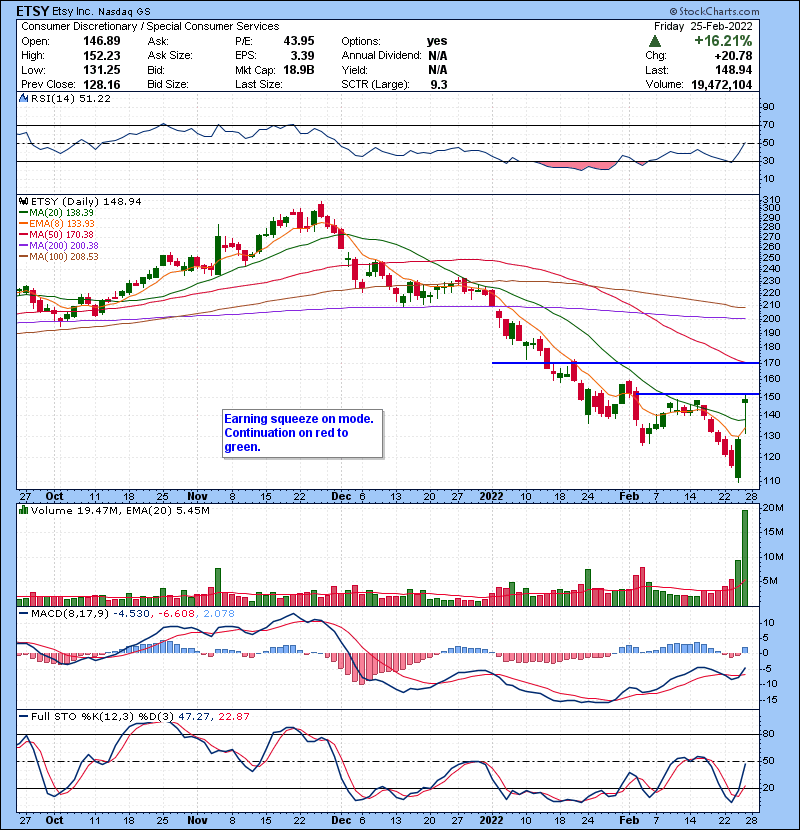800x830 pixels.
Task: Click the stochastic %D value 22.87
Action: 233,716
